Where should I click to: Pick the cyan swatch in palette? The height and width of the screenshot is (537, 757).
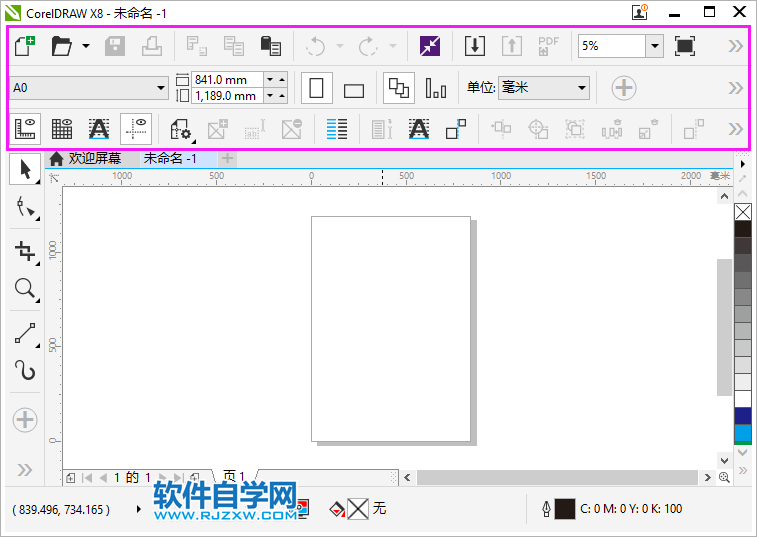pos(743,433)
